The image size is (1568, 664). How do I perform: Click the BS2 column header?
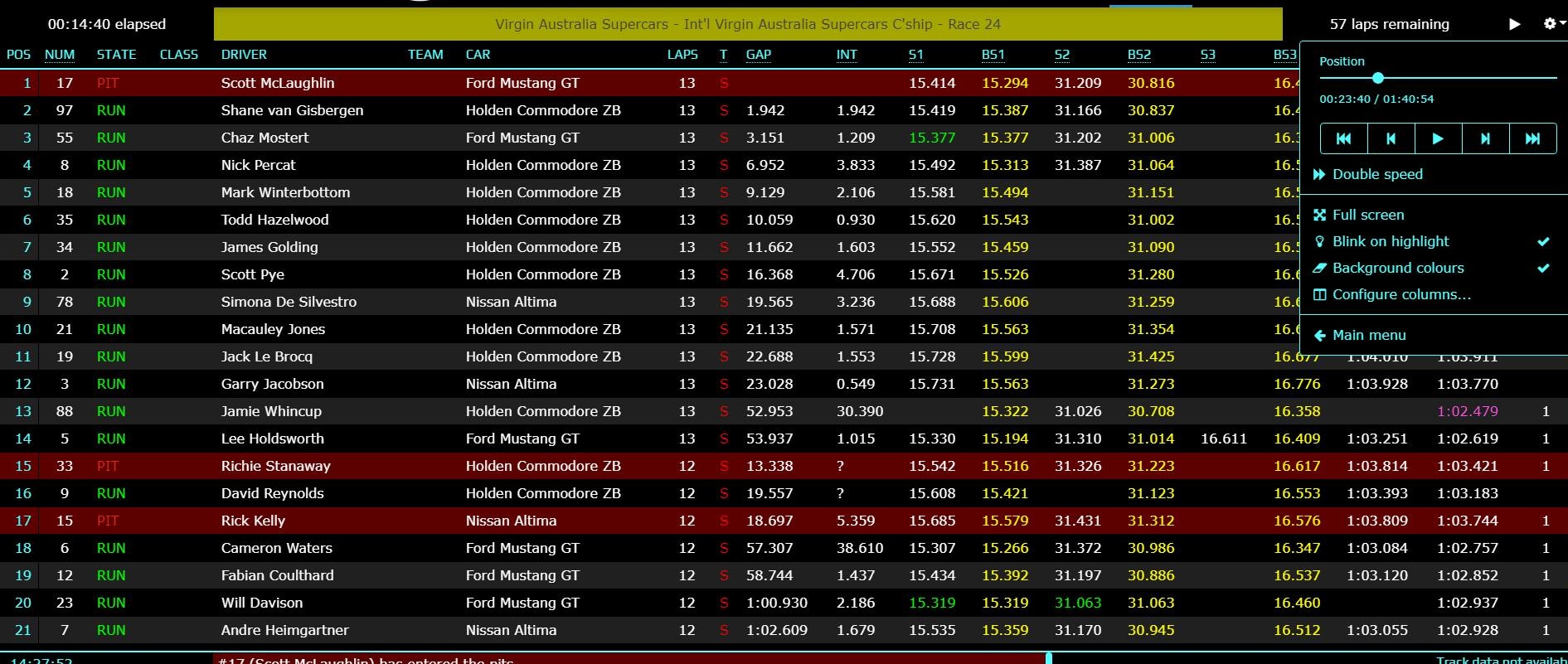pos(1139,55)
